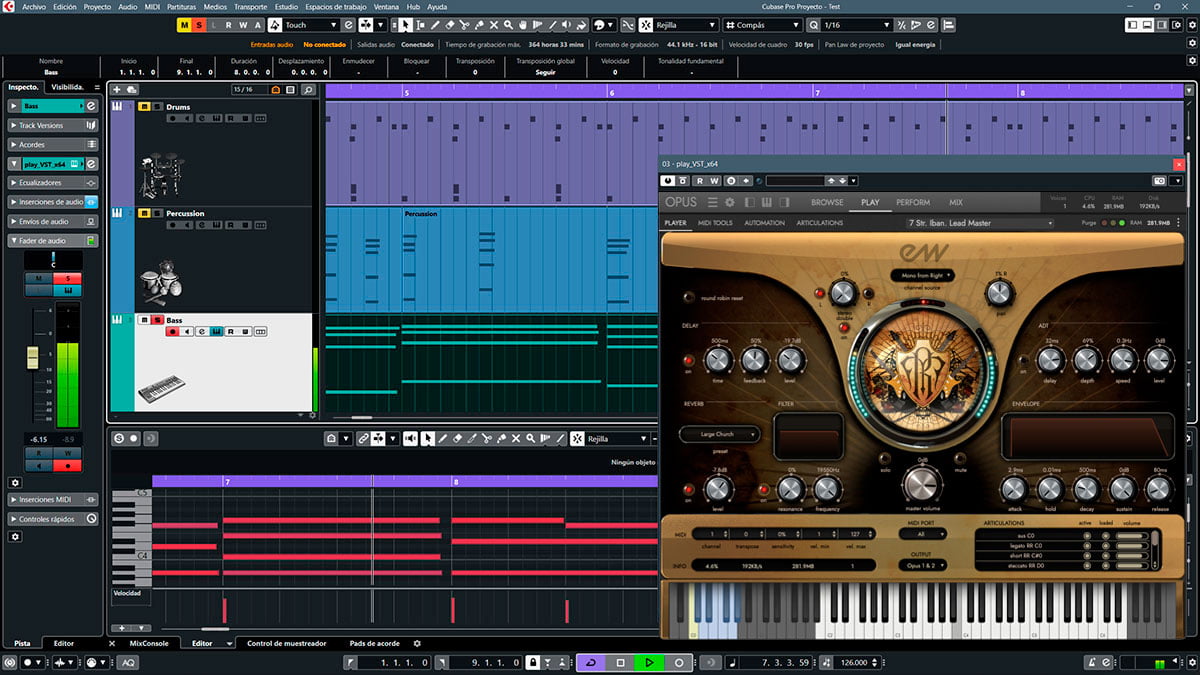Image resolution: width=1200 pixels, height=675 pixels.
Task: Click the AQ button in transport bar
Action: [x=128, y=662]
